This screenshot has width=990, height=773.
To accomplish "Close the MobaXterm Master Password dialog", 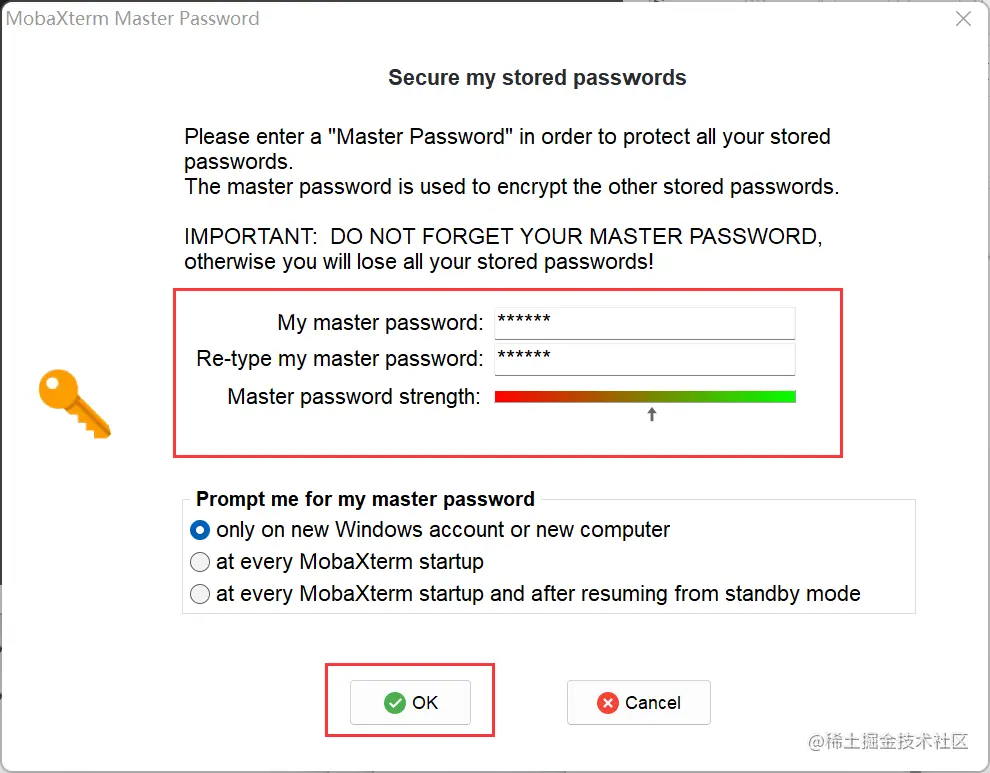I will pyautogui.click(x=963, y=19).
